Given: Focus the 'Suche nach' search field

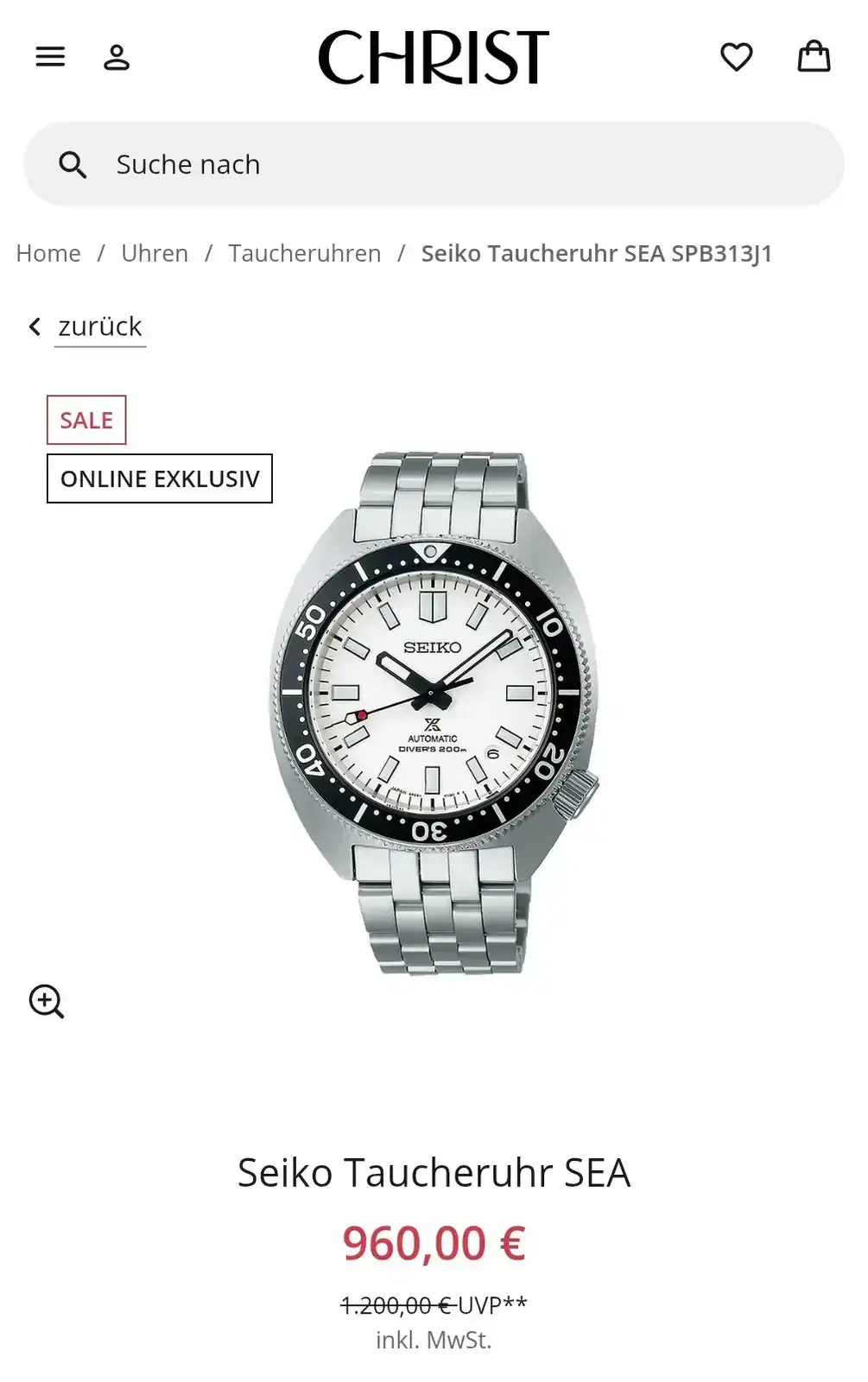Looking at the screenshot, I should click(434, 164).
